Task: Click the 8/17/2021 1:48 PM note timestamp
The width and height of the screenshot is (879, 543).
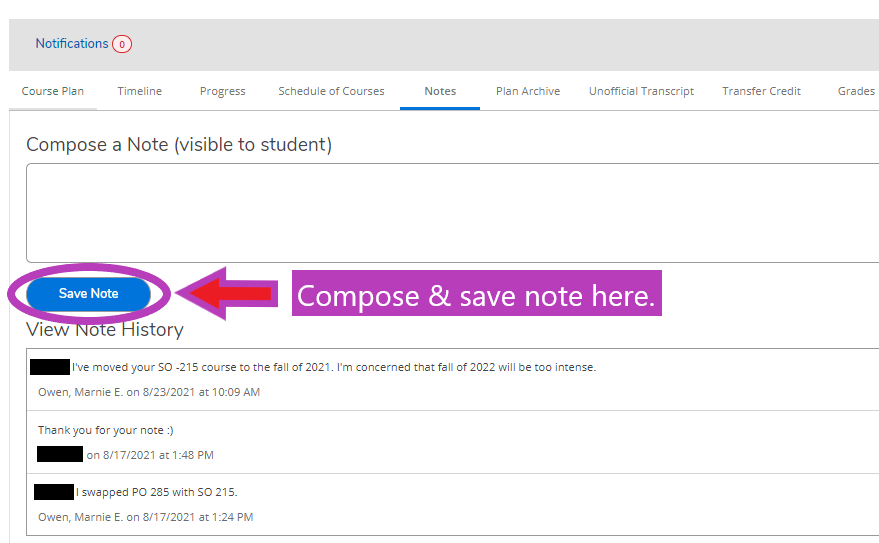Action: 150,455
